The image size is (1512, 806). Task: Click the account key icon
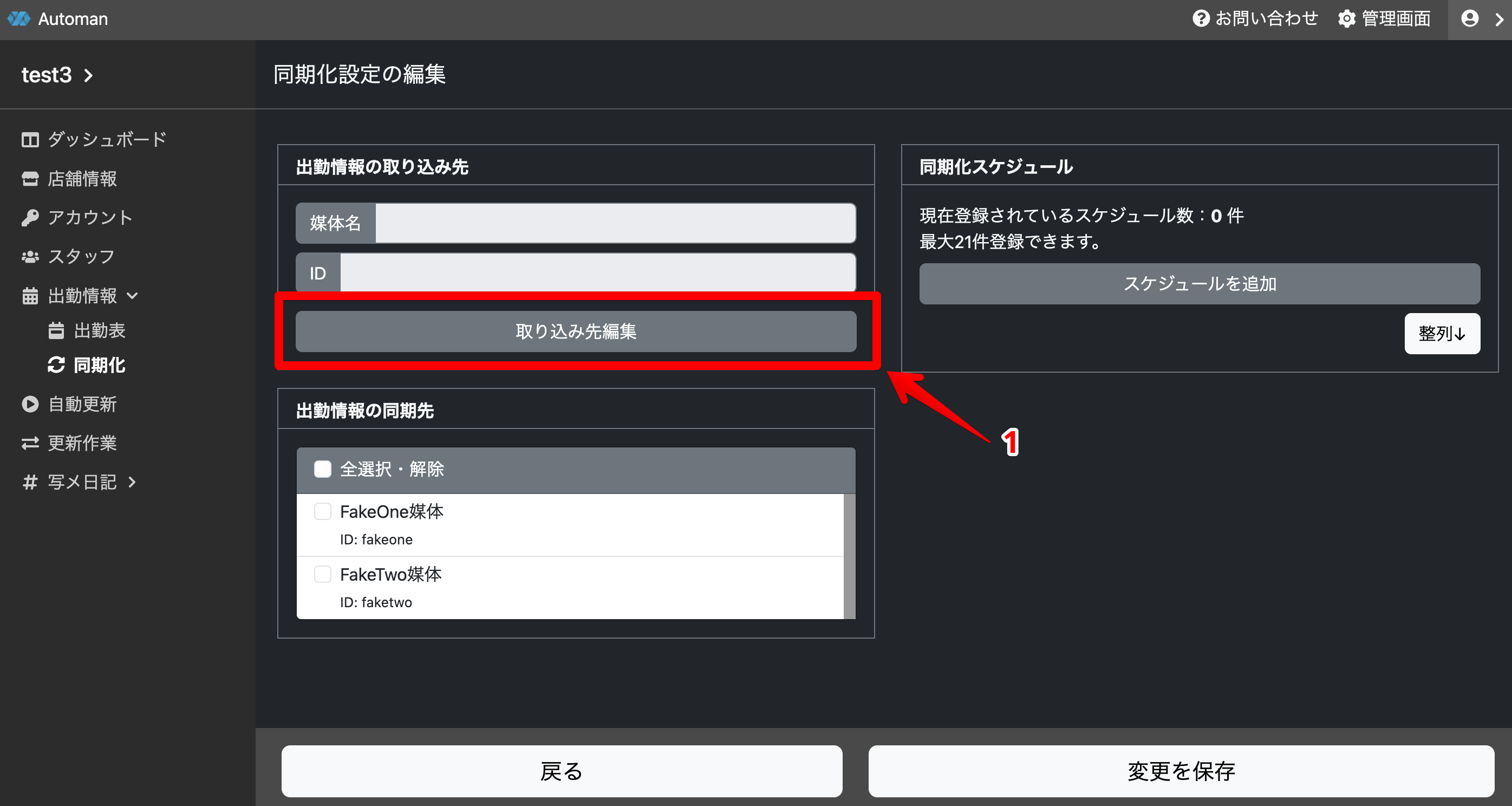30,218
